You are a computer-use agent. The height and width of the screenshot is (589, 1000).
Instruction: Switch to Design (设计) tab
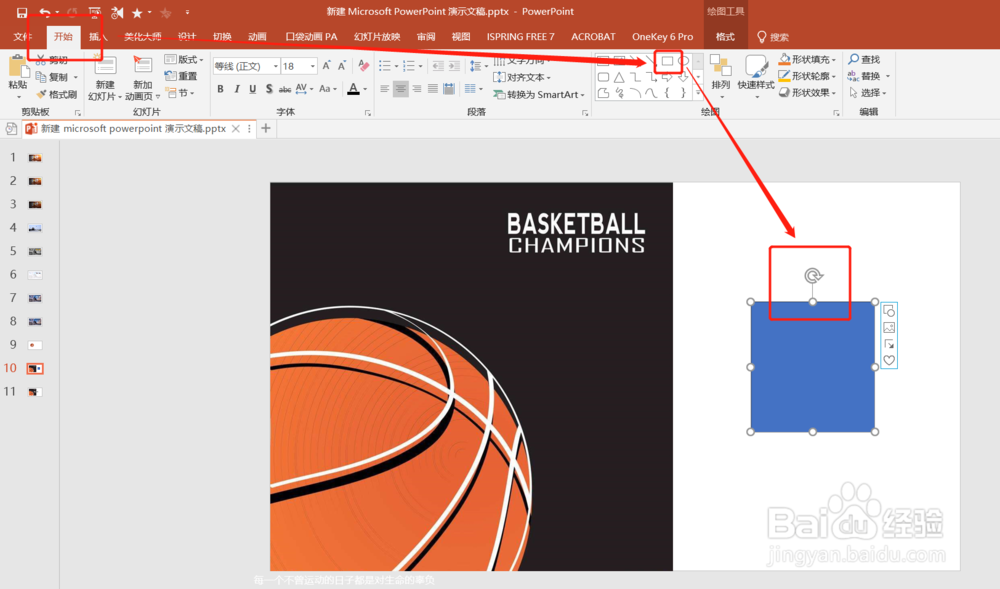tap(187, 36)
